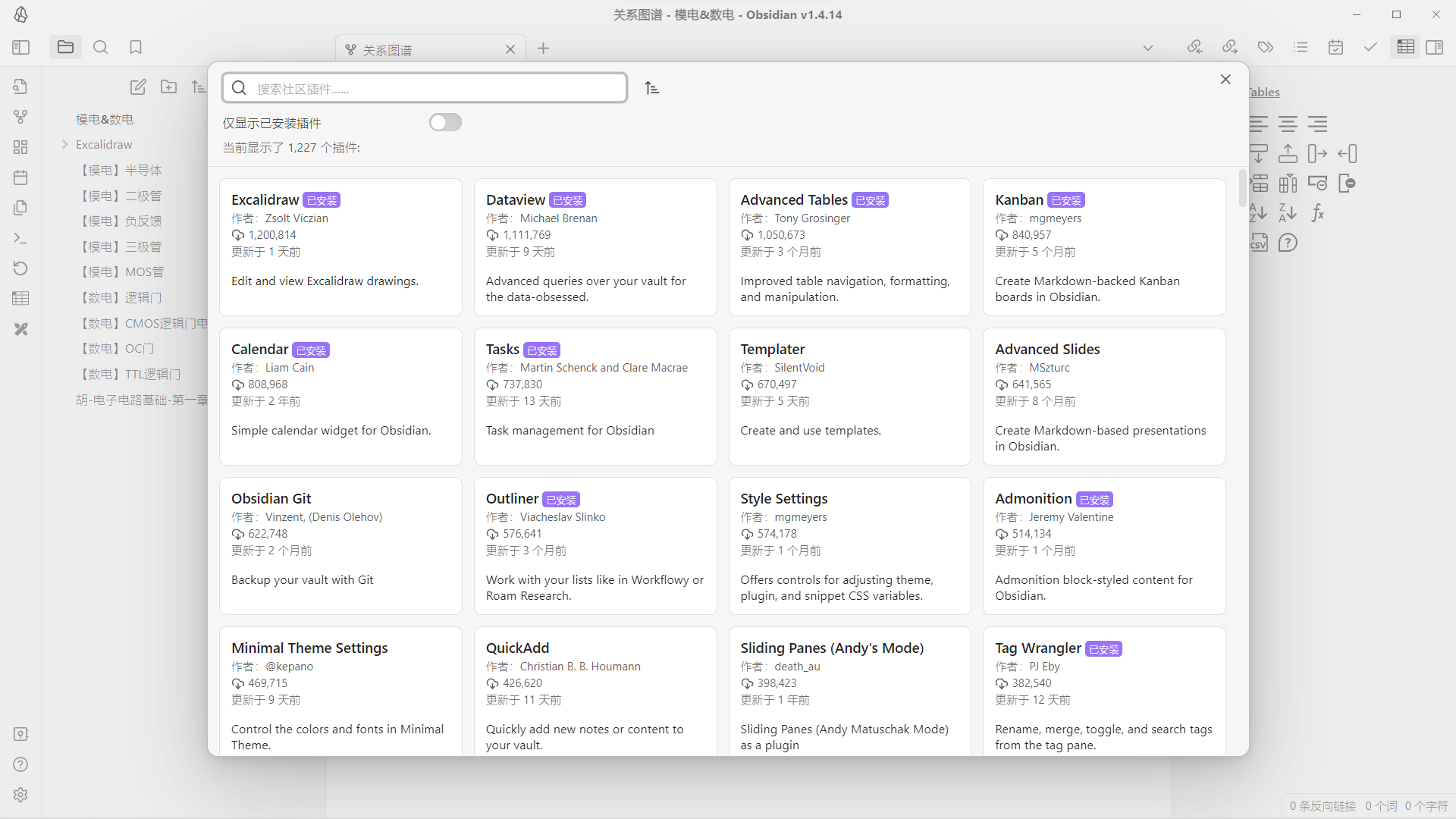The height and width of the screenshot is (819, 1456).
Task: Toggle the left sidebar panel icon
Action: coord(20,47)
